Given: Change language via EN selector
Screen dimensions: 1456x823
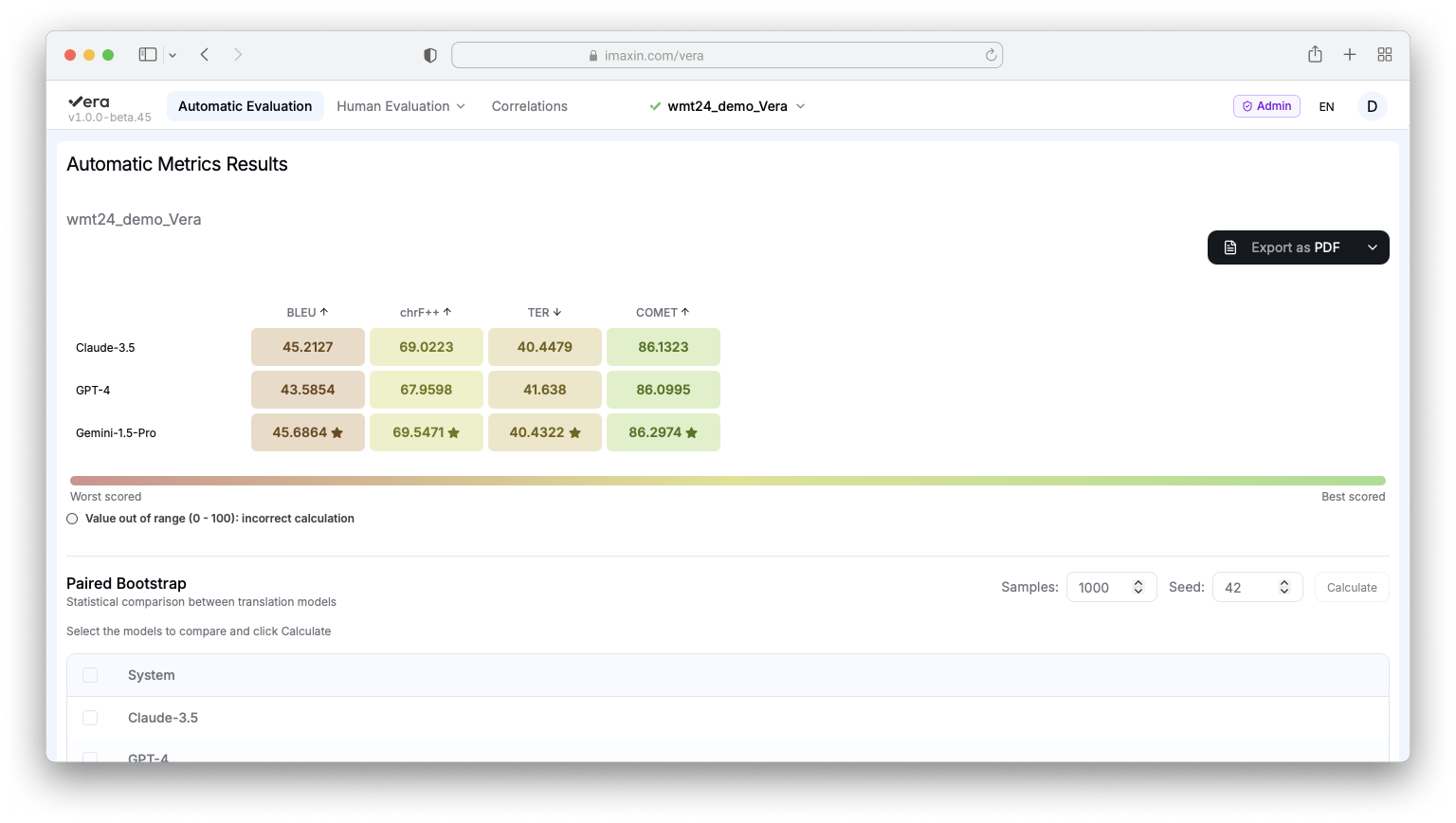Looking at the screenshot, I should [x=1326, y=107].
